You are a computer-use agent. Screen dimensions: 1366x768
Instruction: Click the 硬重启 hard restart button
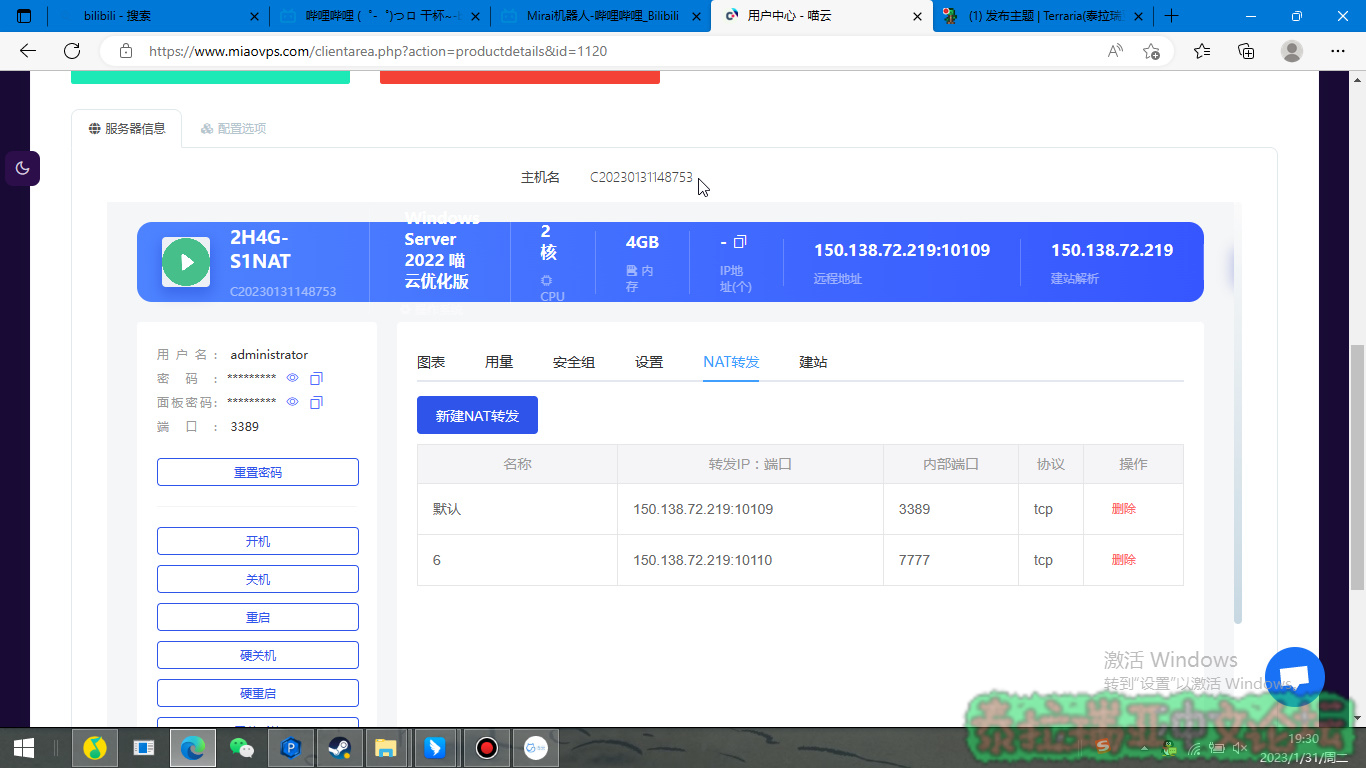(258, 693)
